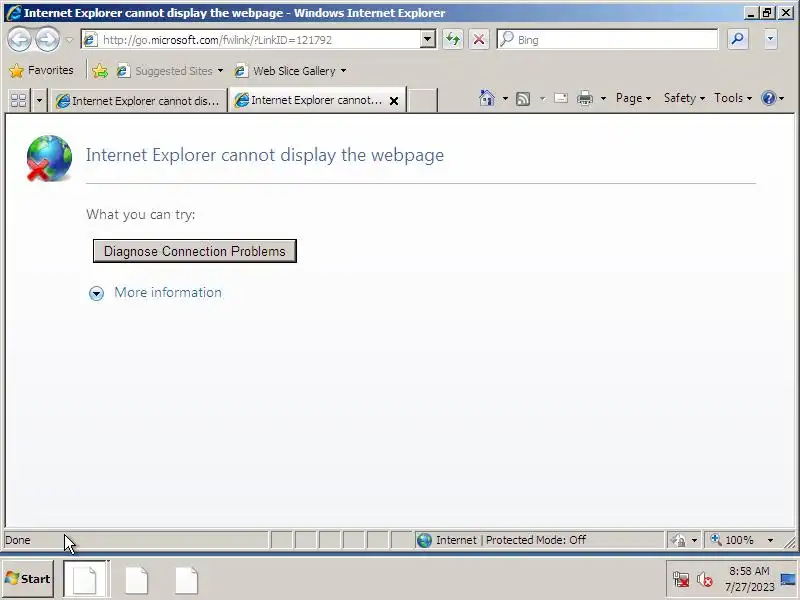Click the browser Forward arrow button
Screen dimensions: 800x600
pos(47,39)
